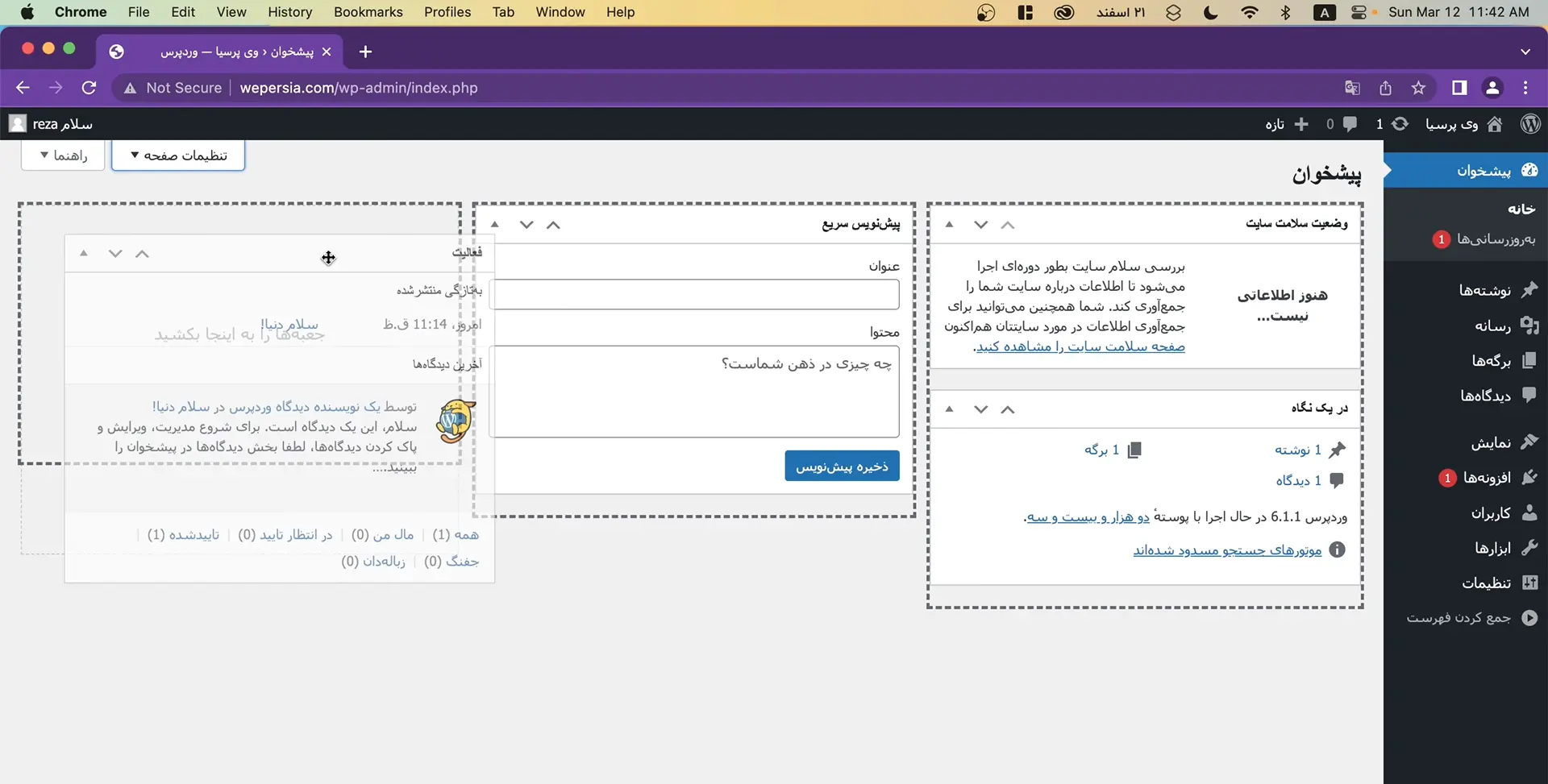Click در انتظار تایید (0) filter
The height and width of the screenshot is (784, 1548).
tap(285, 534)
